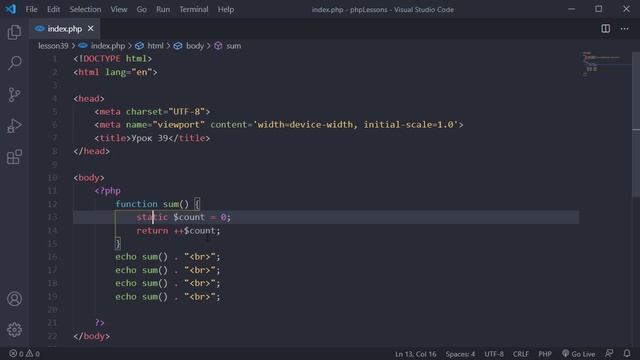Click 'function sum()' on line 12

(x=152, y=204)
